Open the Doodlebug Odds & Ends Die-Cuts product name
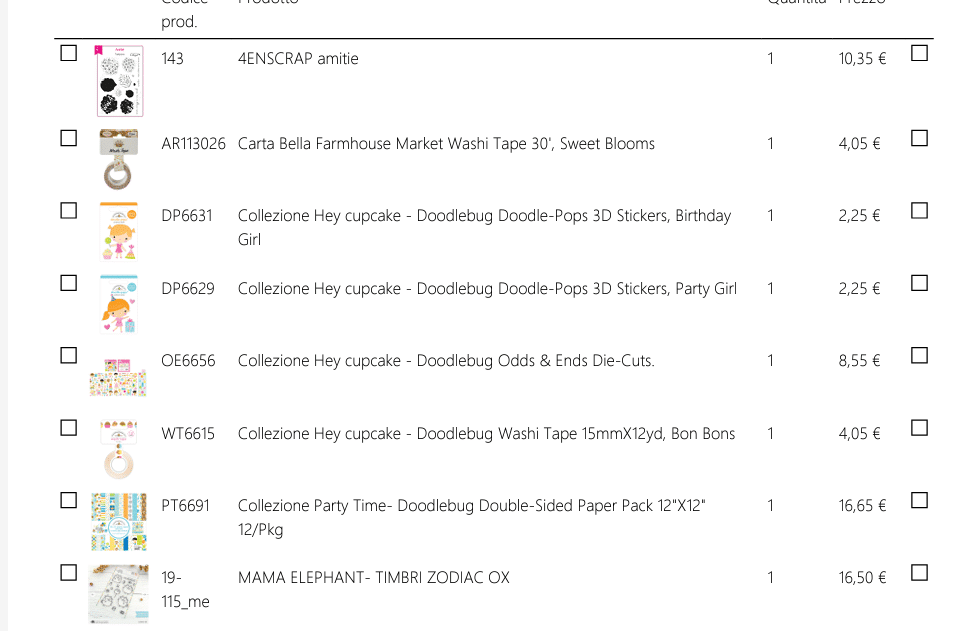Viewport: 972px width, 631px height. pyautogui.click(x=446, y=361)
